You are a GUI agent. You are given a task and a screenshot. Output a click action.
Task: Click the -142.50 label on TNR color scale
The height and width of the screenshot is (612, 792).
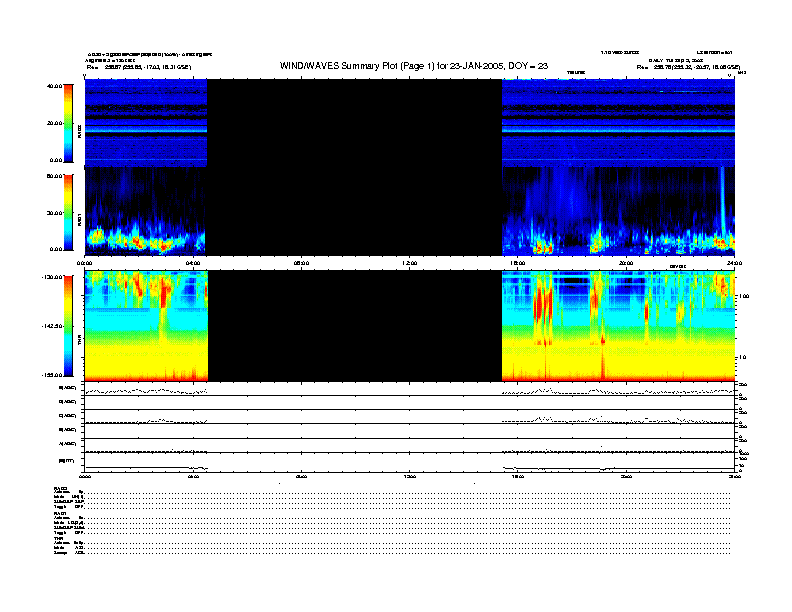[x=53, y=326]
